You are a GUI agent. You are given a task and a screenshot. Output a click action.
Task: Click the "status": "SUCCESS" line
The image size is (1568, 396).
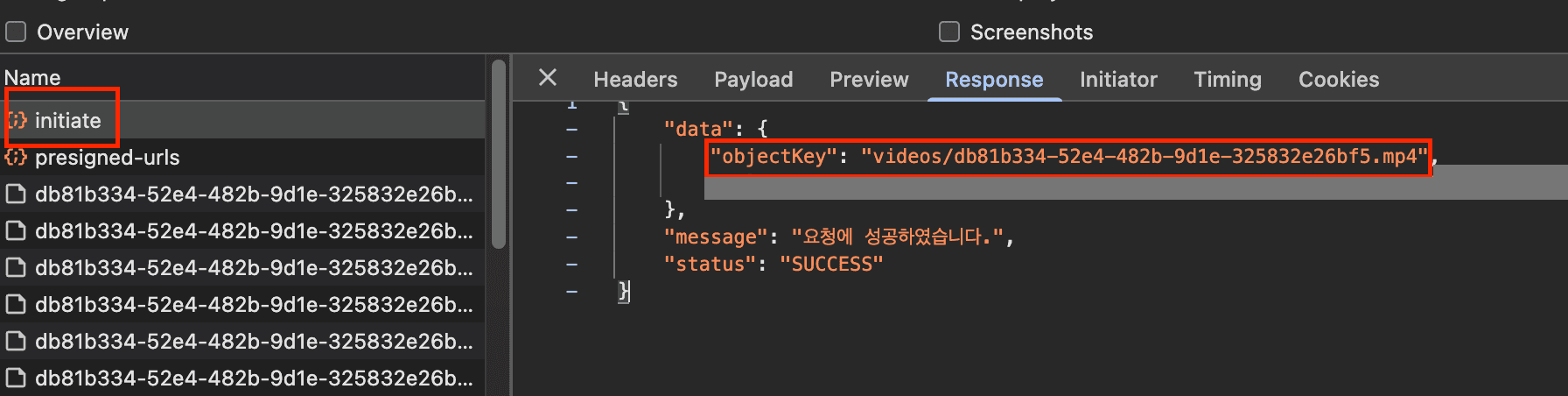click(x=773, y=264)
